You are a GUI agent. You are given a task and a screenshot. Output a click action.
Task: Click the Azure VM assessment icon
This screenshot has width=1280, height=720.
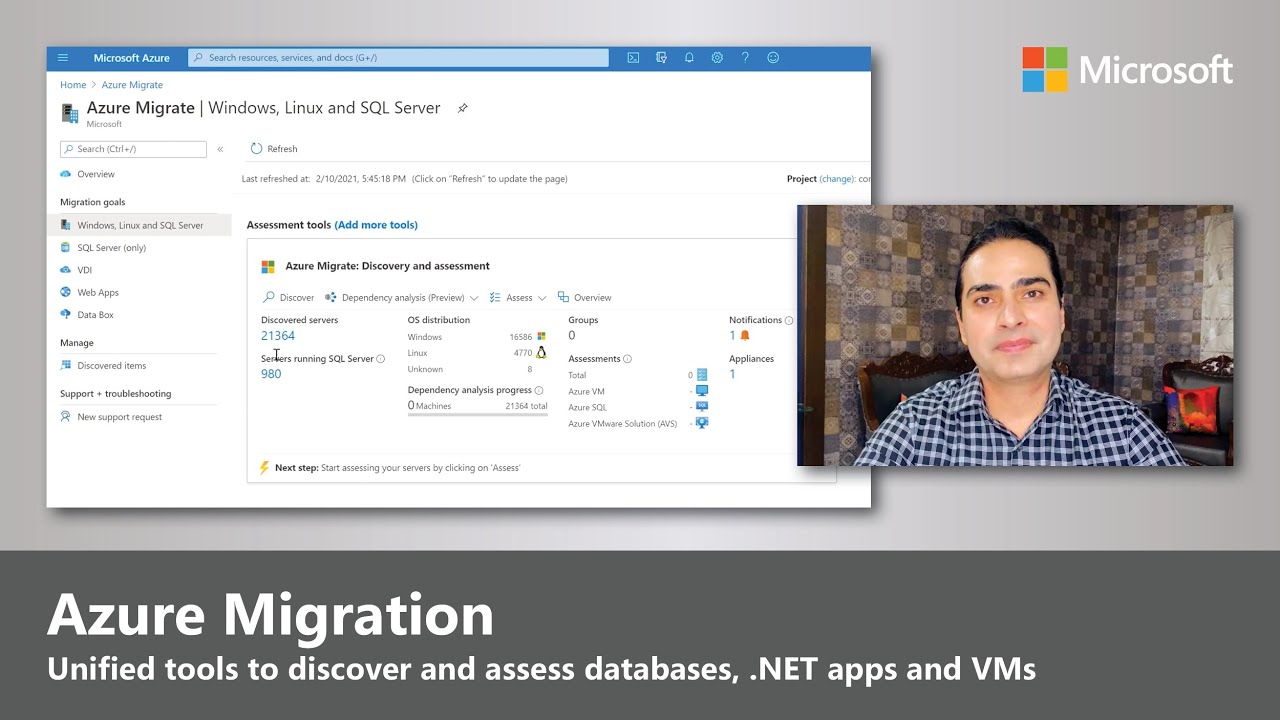(702, 391)
